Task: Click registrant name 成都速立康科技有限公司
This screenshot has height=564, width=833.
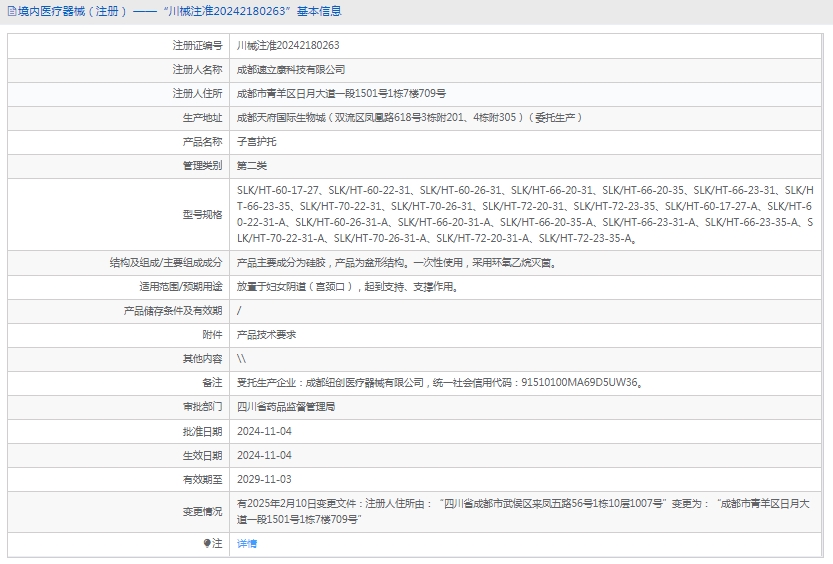Action: click(x=290, y=69)
